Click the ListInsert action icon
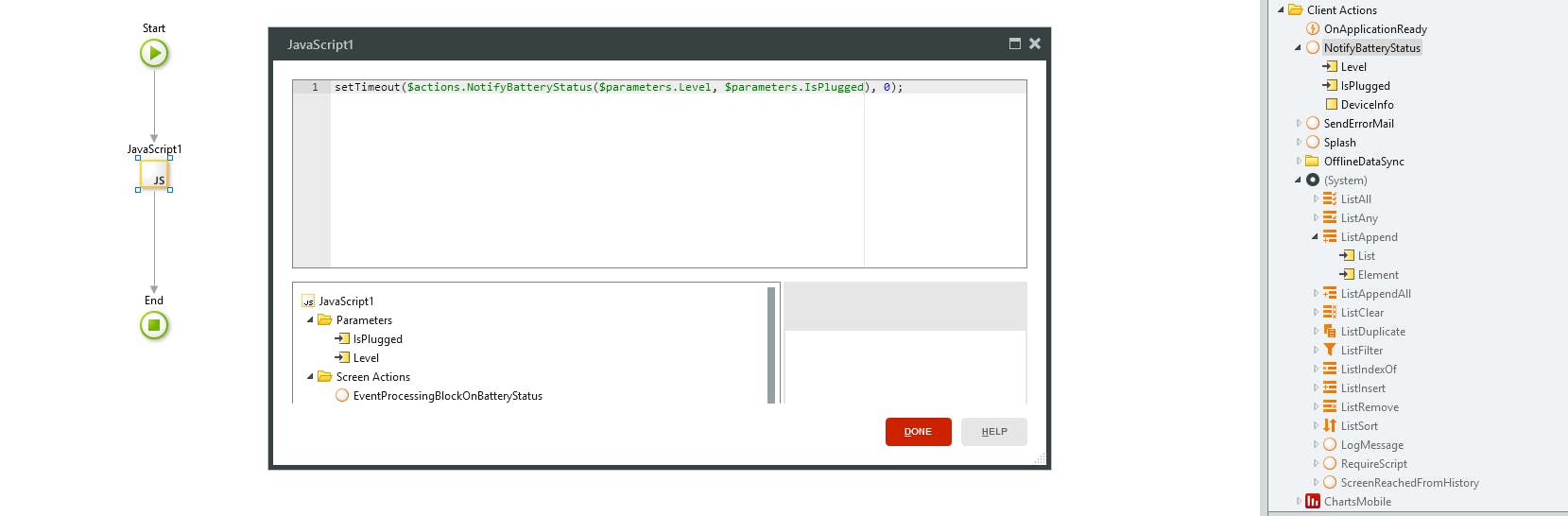 coord(1330,388)
